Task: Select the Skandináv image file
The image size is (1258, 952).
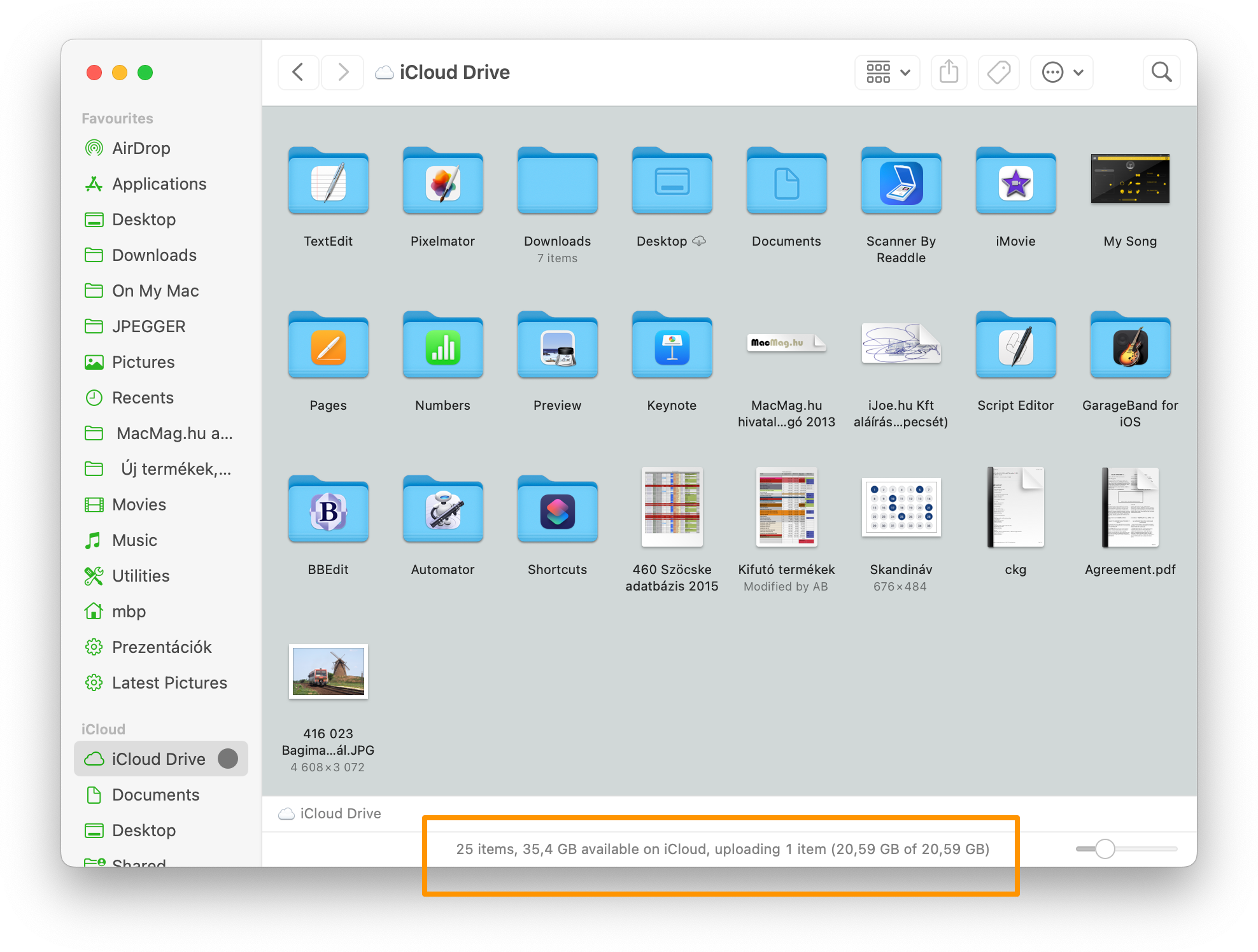Action: [901, 507]
